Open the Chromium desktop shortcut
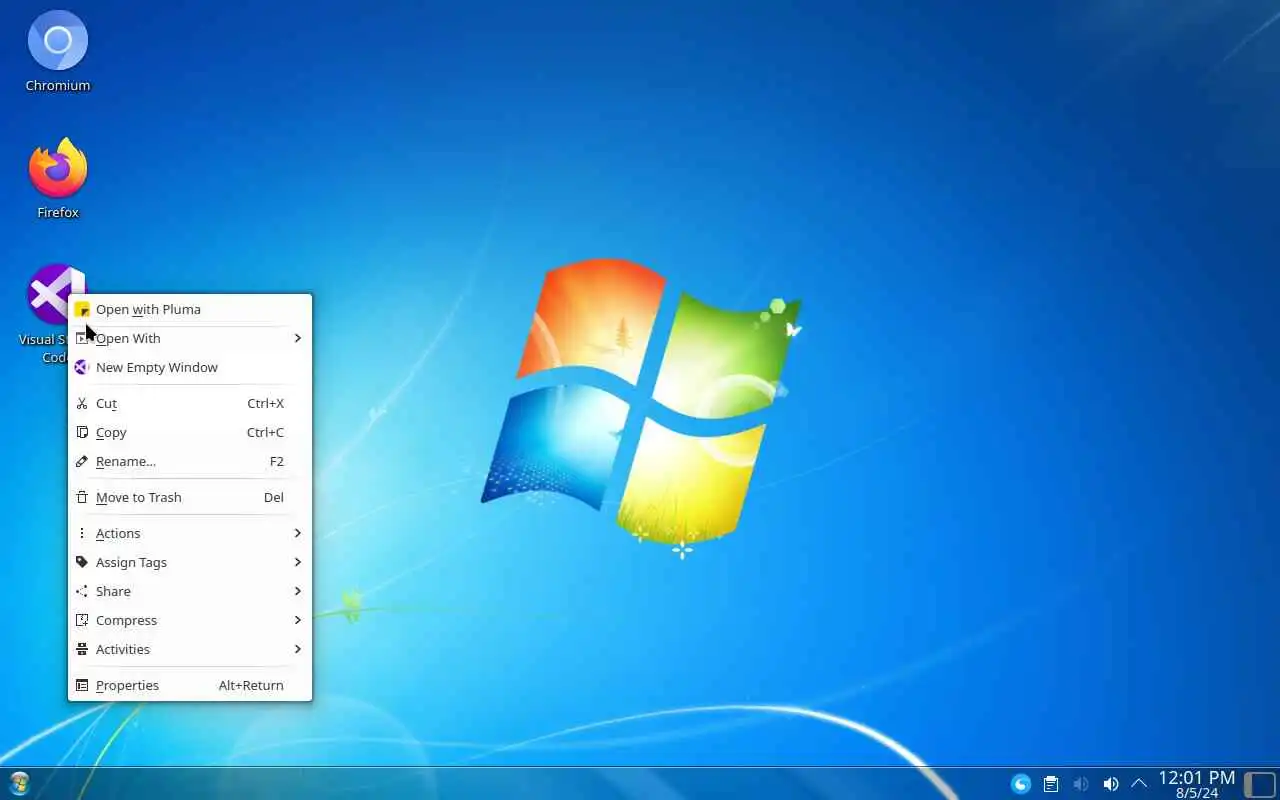This screenshot has height=800, width=1280. point(58,52)
